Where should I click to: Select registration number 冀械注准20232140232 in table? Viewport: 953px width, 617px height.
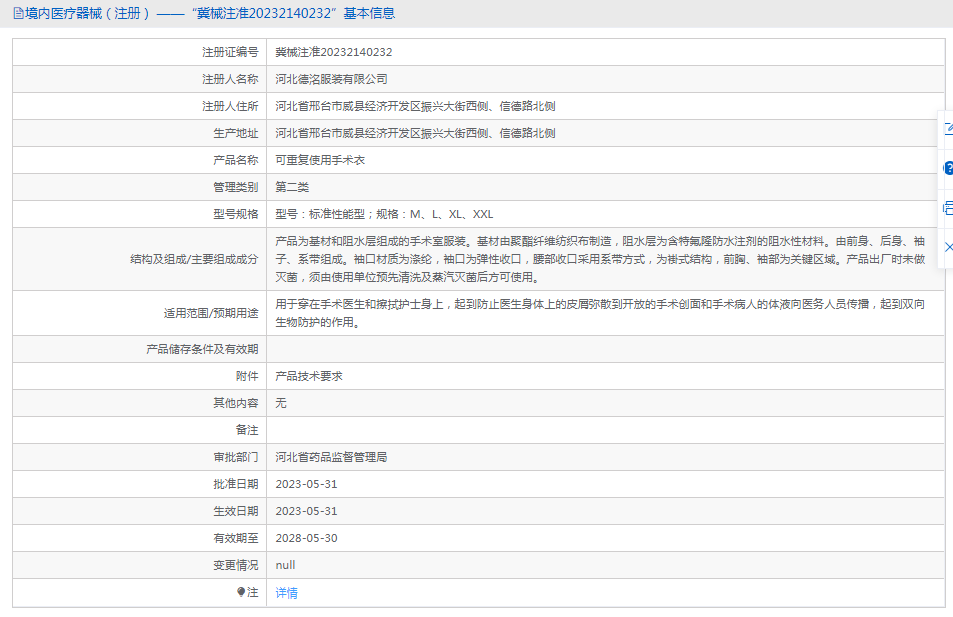(334, 52)
